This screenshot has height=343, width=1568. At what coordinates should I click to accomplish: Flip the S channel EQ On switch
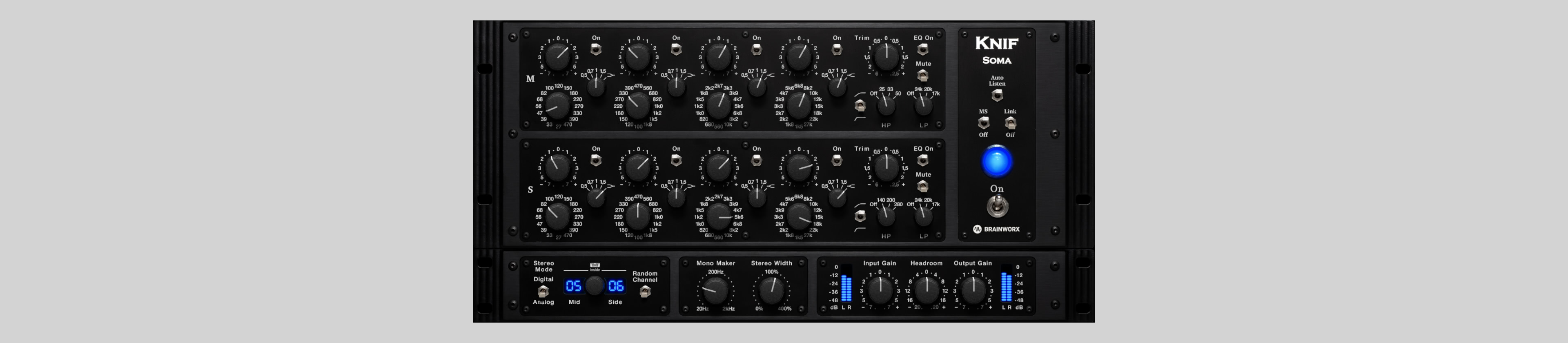(x=923, y=160)
